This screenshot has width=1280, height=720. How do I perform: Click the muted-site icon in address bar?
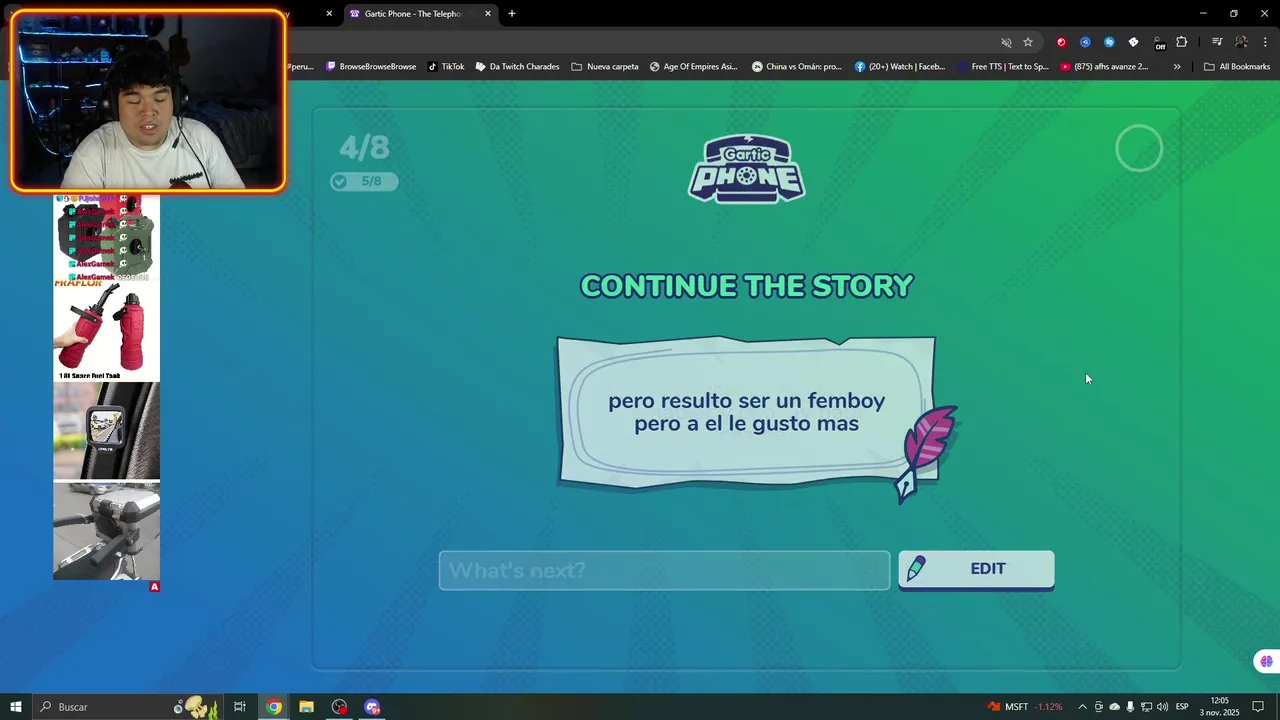1006,42
